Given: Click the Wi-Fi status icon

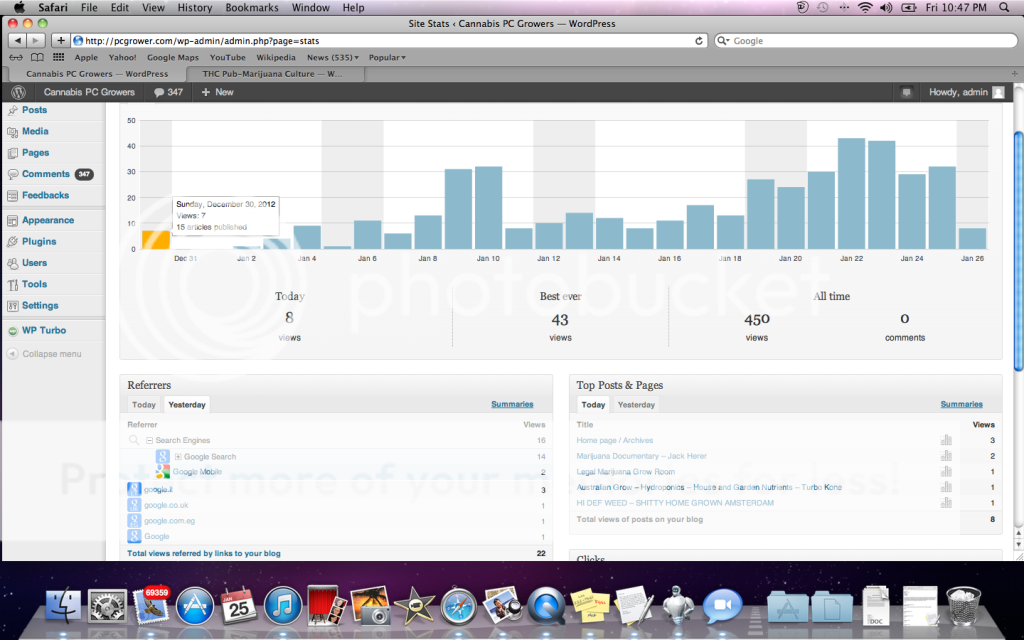Looking at the screenshot, I should [865, 8].
